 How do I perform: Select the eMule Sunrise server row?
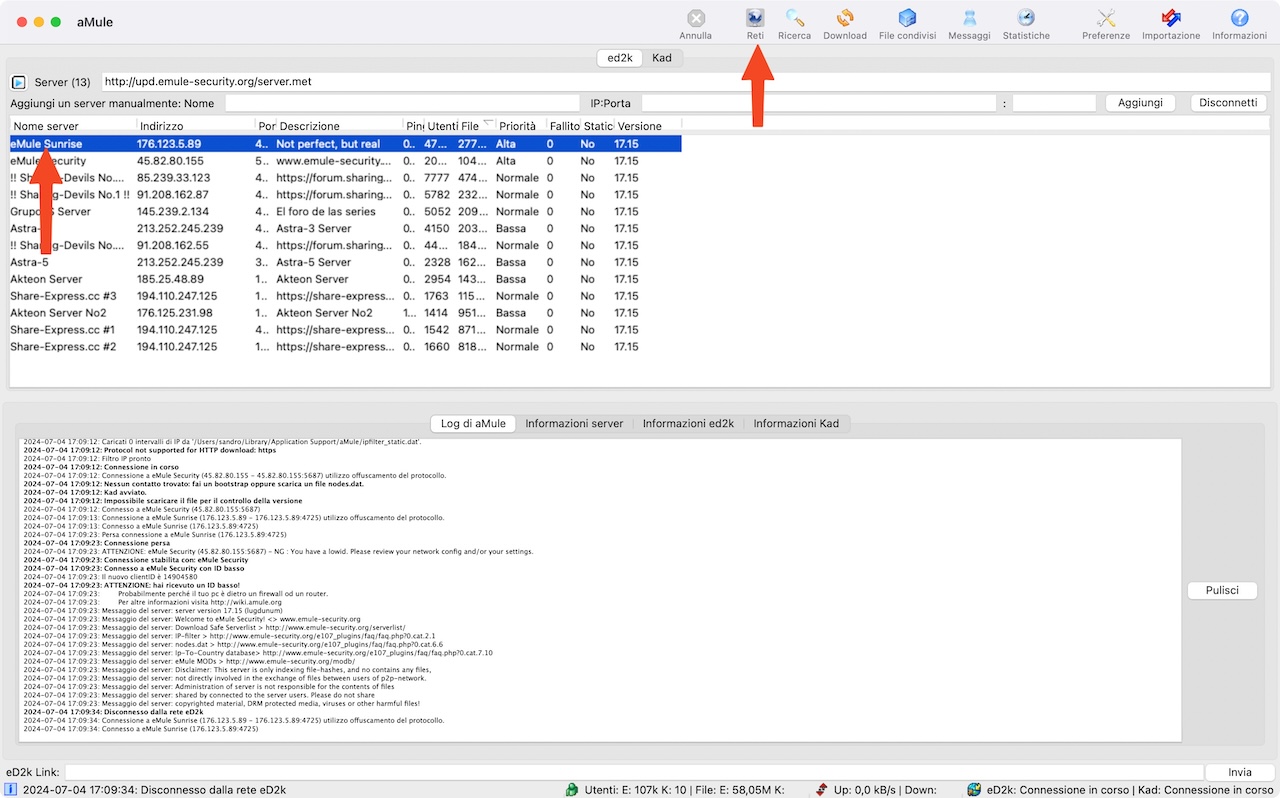(x=346, y=144)
